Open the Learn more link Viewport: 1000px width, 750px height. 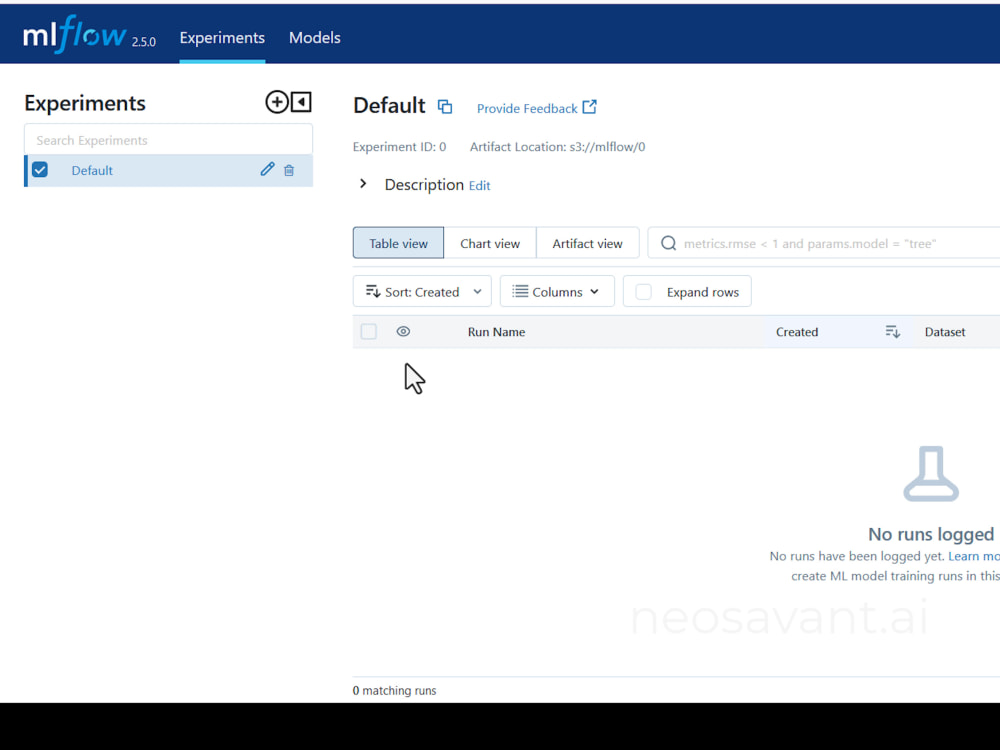[974, 556]
